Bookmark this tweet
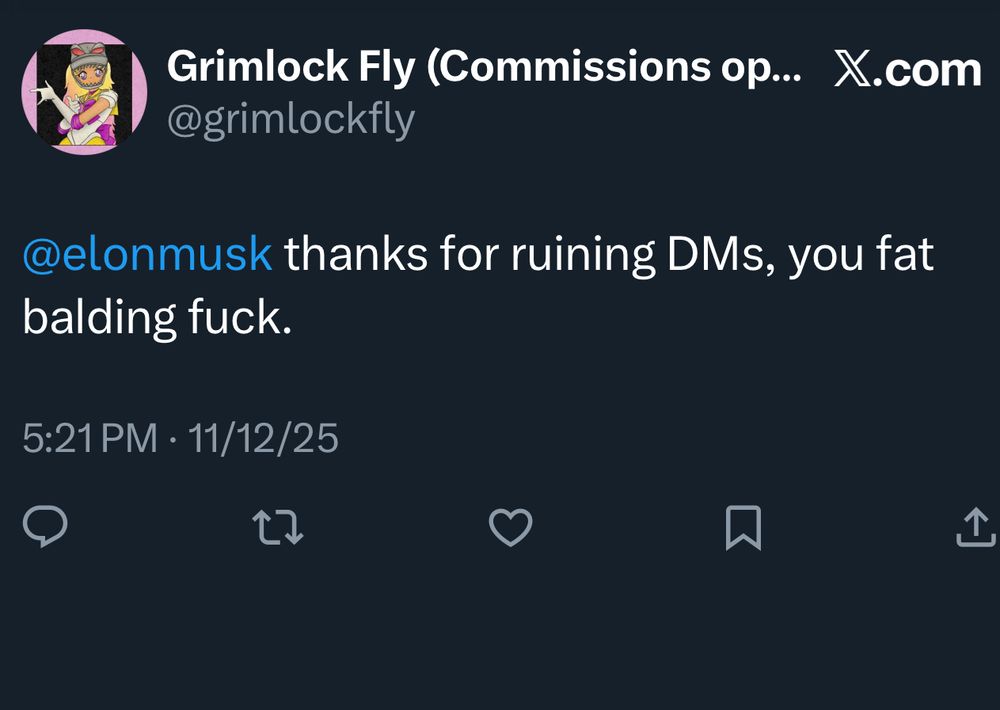Screen dimensions: 1000x710 click(743, 528)
